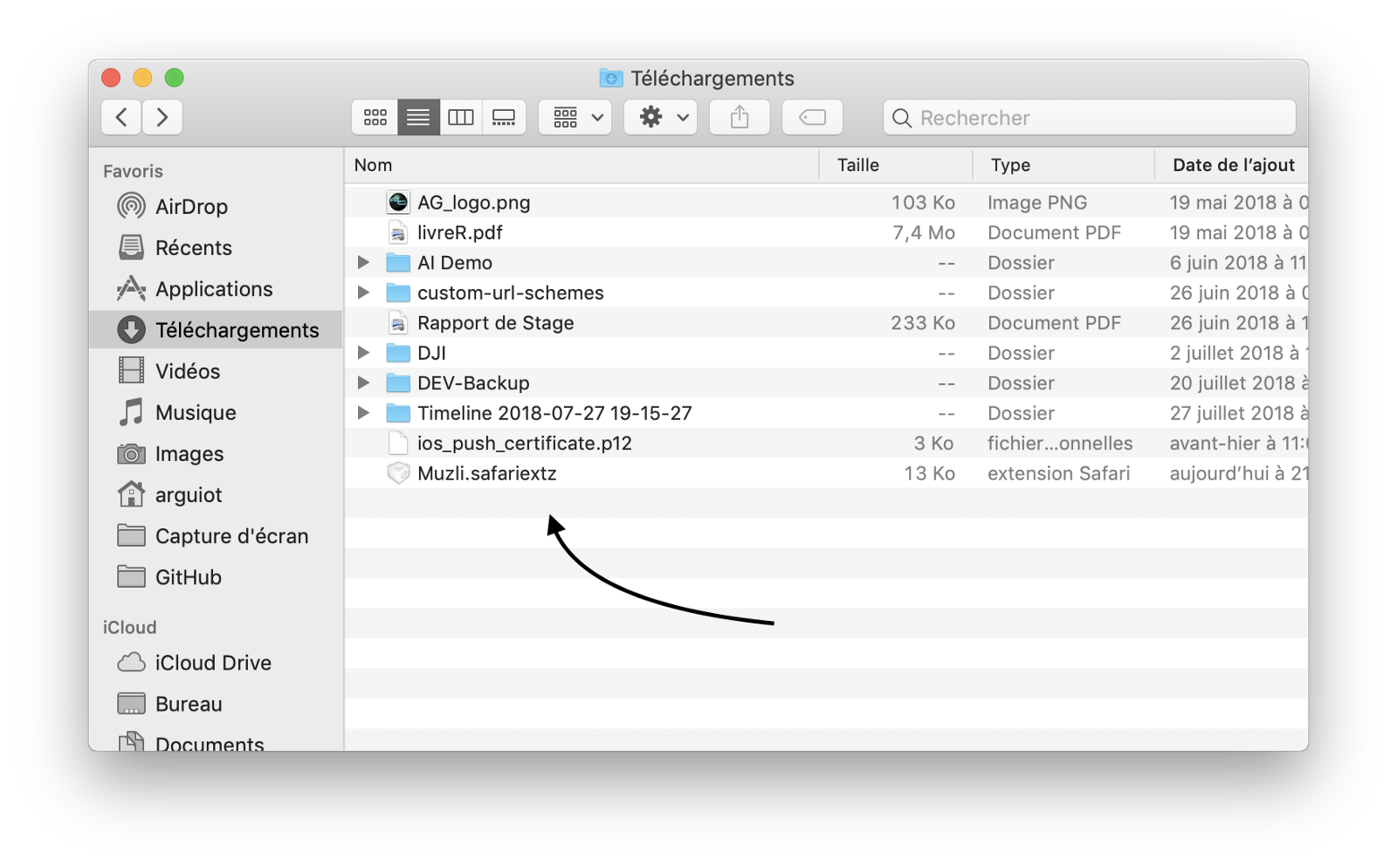Screen dimensions: 1397x868
Task: Select the Muzli.safariextz file
Action: 486,473
